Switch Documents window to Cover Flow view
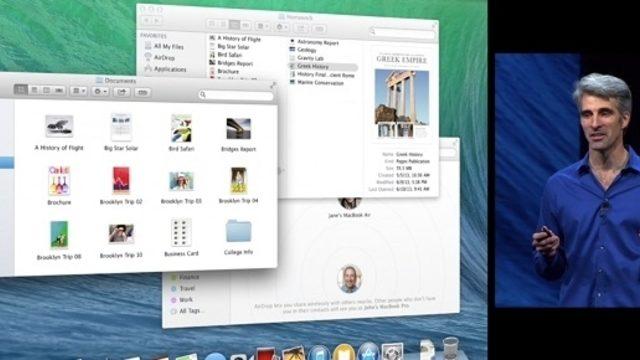Image resolution: width=640 pixels, height=360 pixels. pyautogui.click(x=60, y=91)
